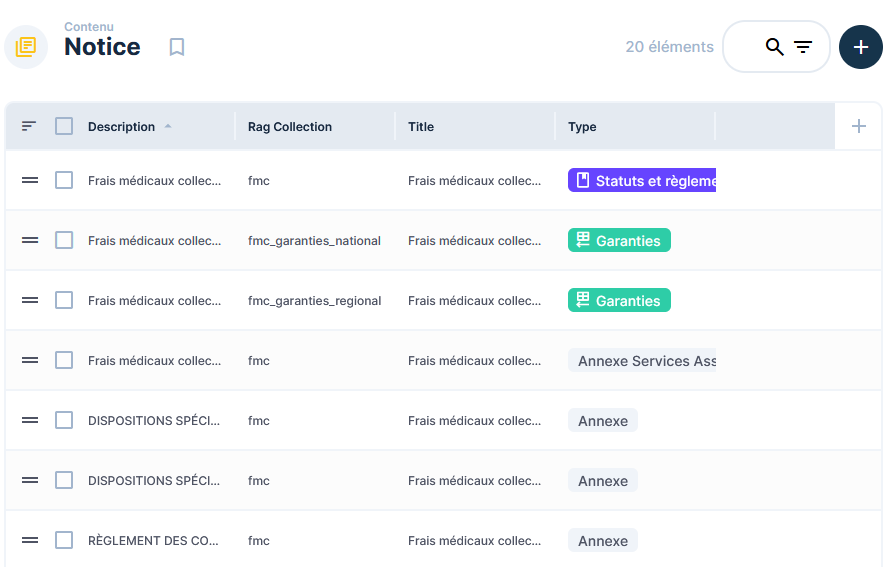Screen dimensions: 887x567
Task: Click the Rag Collection column header
Action: (x=290, y=127)
